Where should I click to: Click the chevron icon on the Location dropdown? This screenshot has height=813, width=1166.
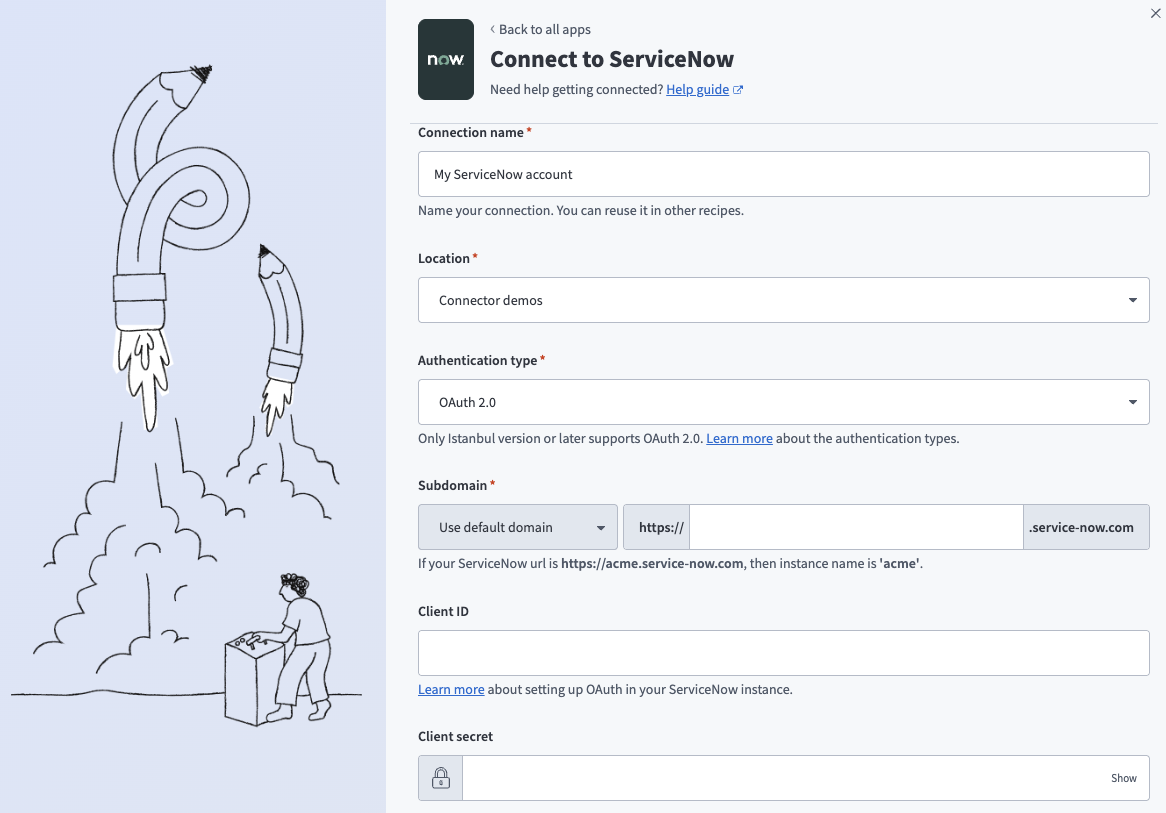point(1132,299)
